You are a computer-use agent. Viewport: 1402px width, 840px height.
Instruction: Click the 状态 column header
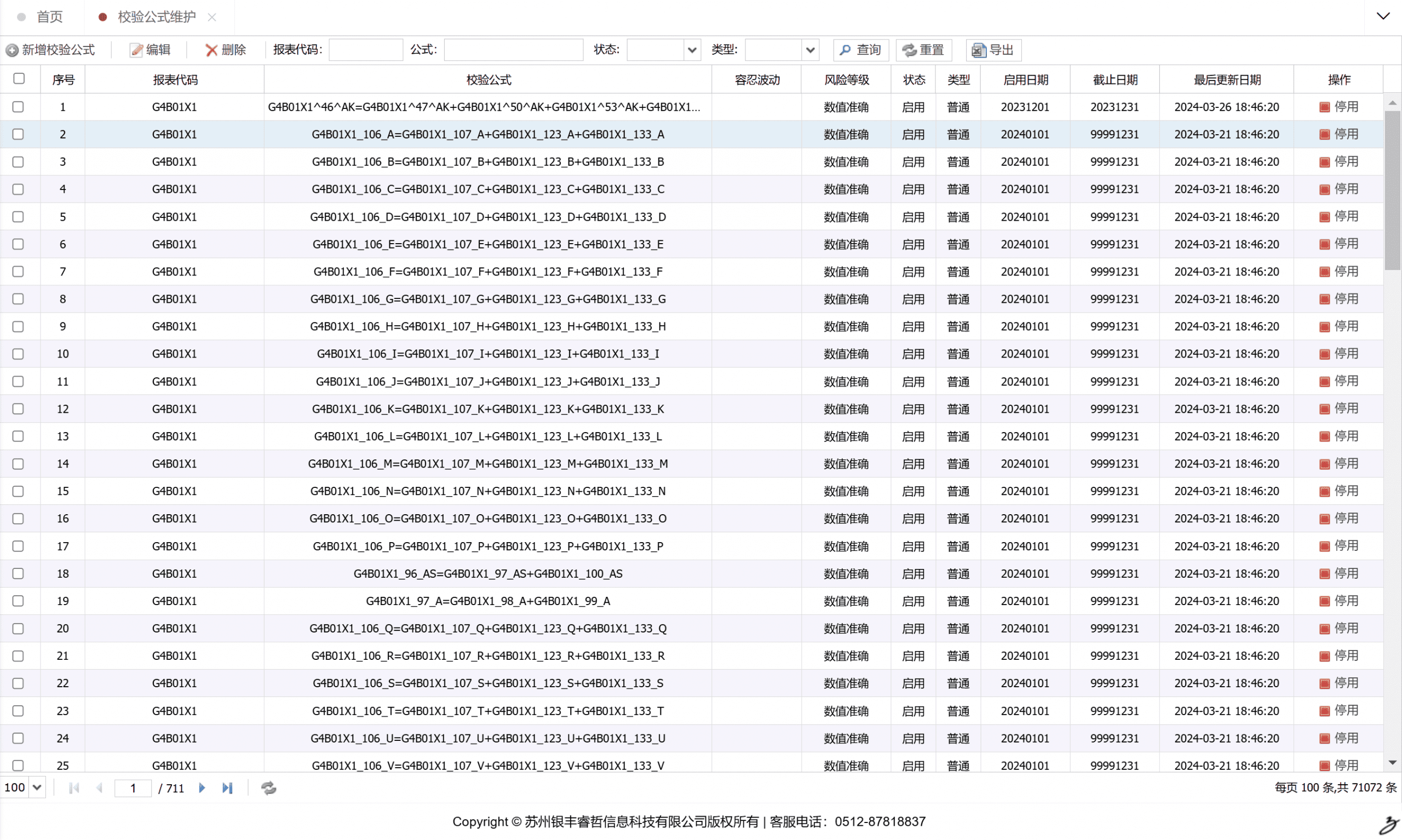click(913, 80)
